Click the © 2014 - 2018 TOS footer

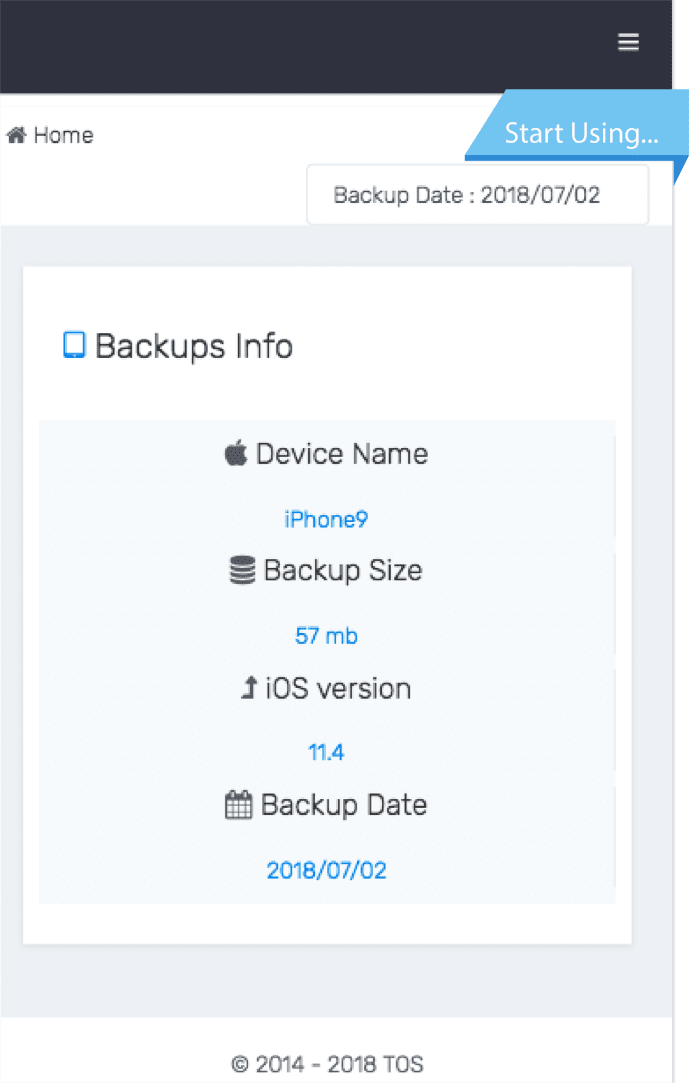coord(326,1065)
